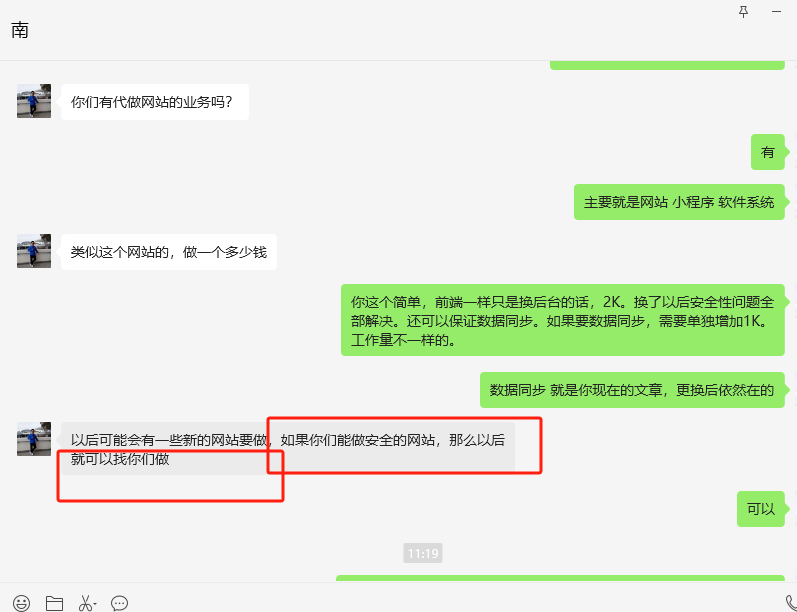This screenshot has width=797, height=612.
Task: Click the send file folder icon
Action: [54, 603]
